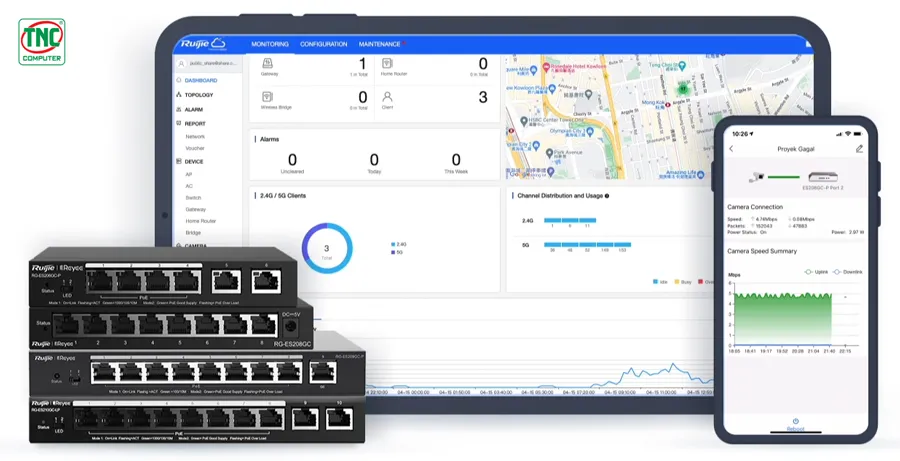Click the Channel Distribution info icon
Screen dimensions: 900x461
[607, 196]
